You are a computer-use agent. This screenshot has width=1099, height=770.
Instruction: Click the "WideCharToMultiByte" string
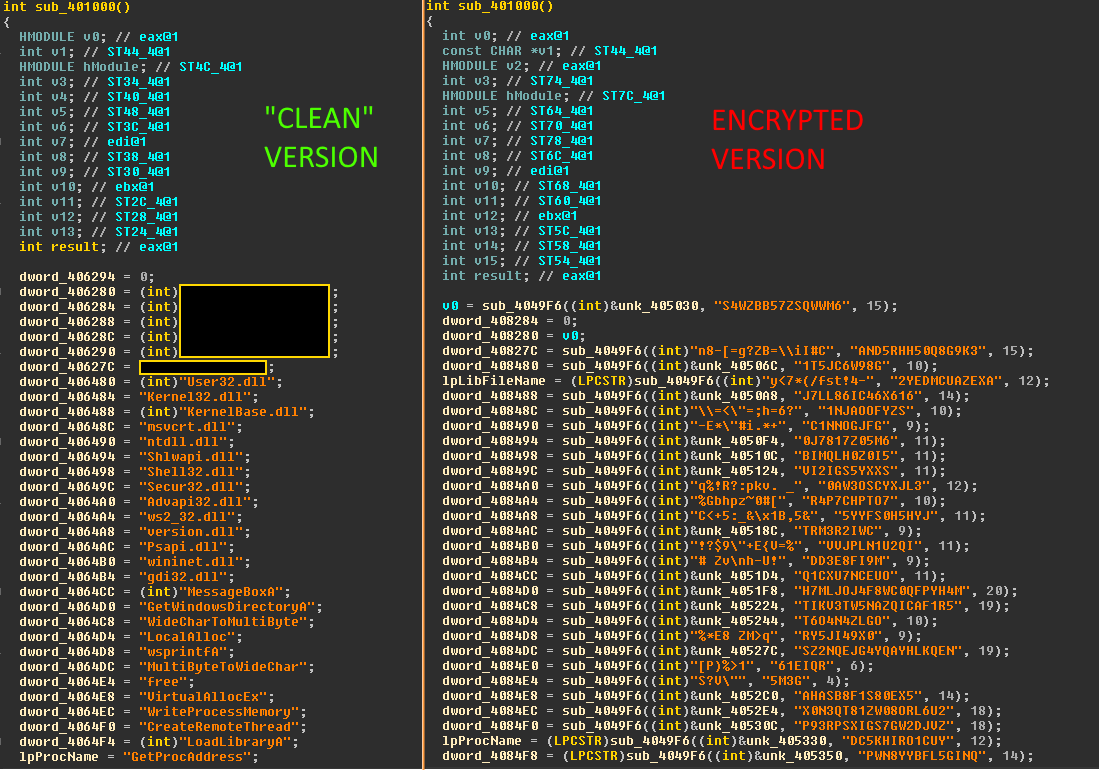pyautogui.click(x=223, y=621)
